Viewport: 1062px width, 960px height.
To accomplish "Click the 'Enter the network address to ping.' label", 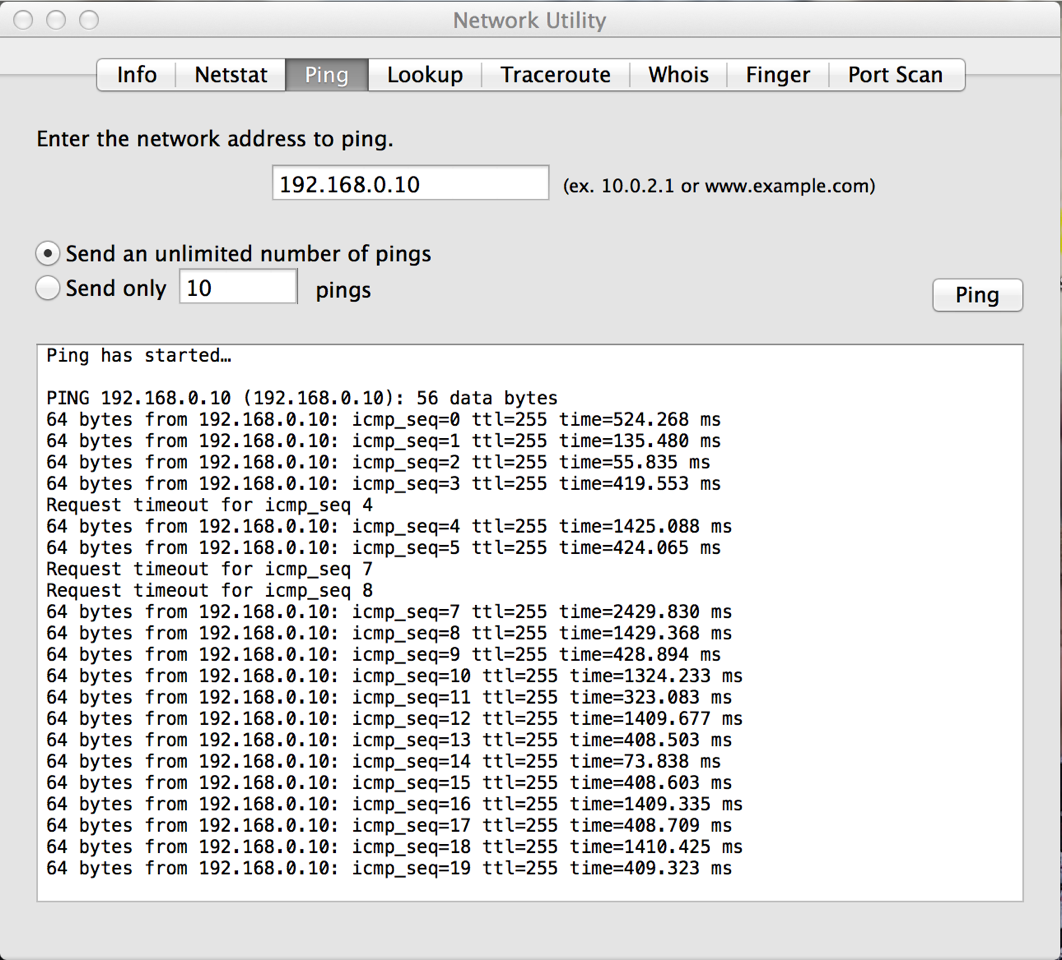I will [x=215, y=139].
